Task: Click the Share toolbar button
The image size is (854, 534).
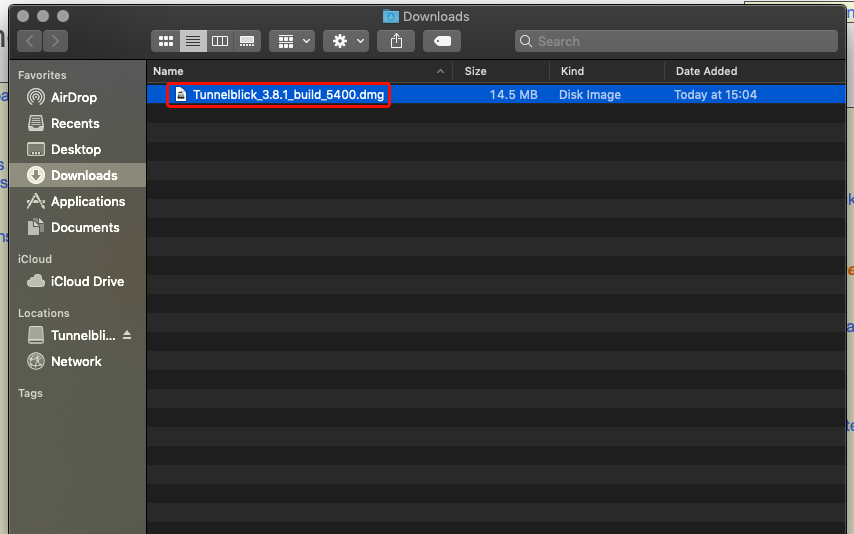Action: point(397,41)
